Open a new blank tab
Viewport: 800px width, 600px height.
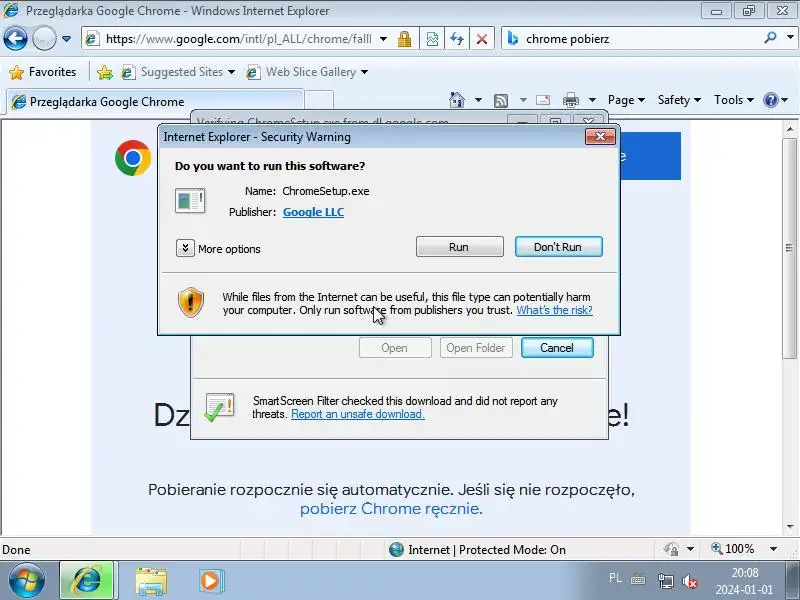(x=319, y=101)
